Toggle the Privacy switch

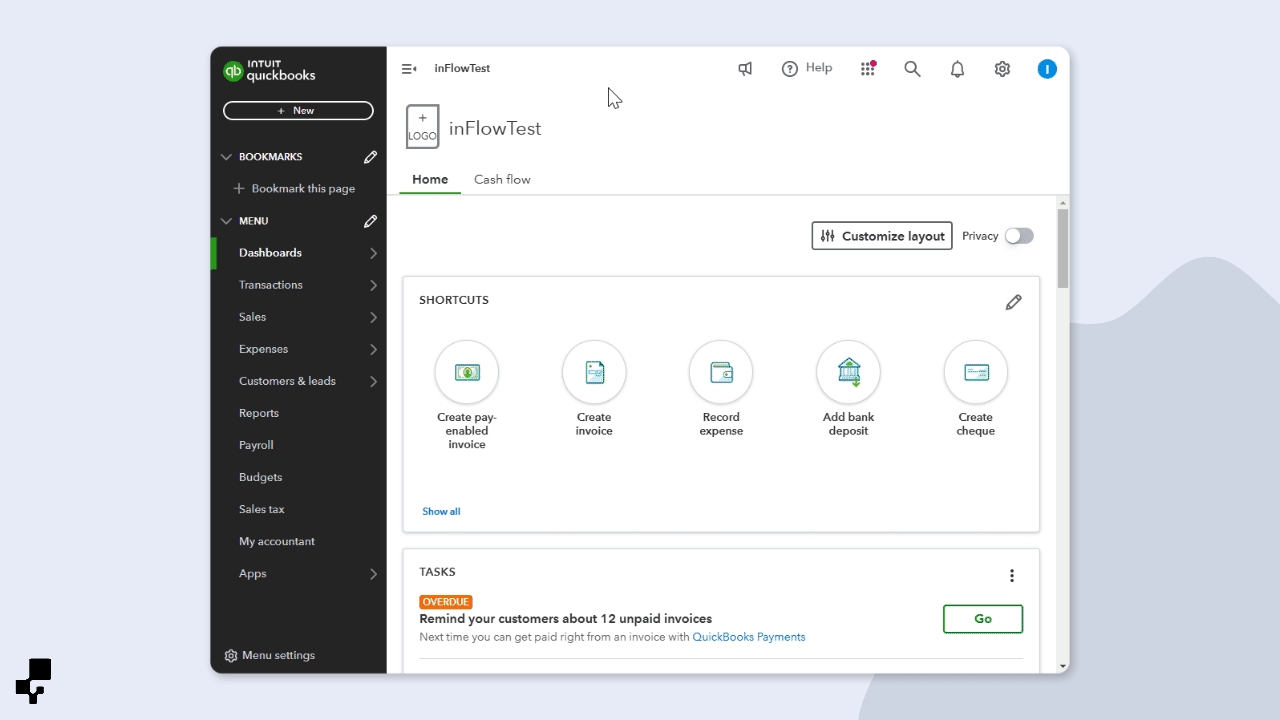point(1019,236)
